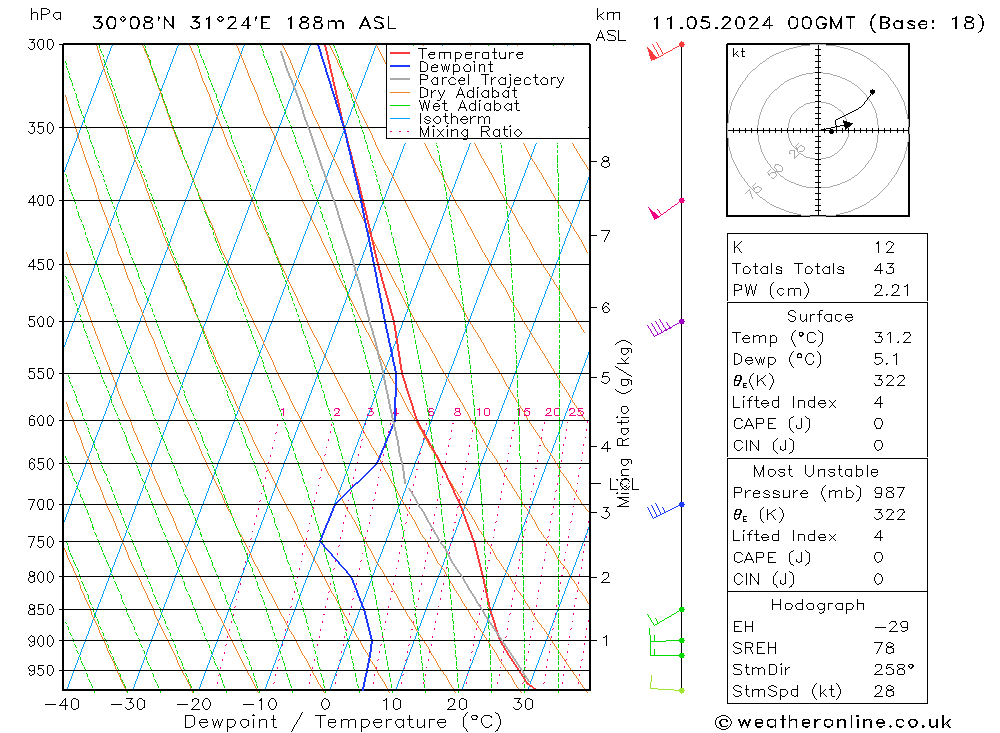This screenshot has height=733, width=1000.
Task: Click the red wind barb at 300 hPa
Action: pyautogui.click(x=665, y=50)
